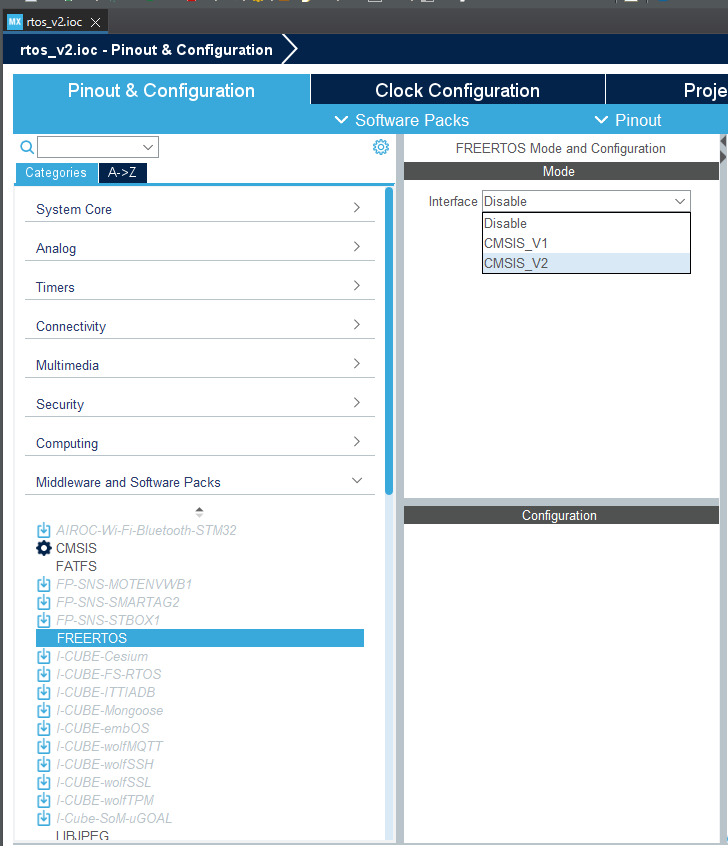728x846 pixels.
Task: Click the sort arrows above middleware list
Action: pos(199,511)
